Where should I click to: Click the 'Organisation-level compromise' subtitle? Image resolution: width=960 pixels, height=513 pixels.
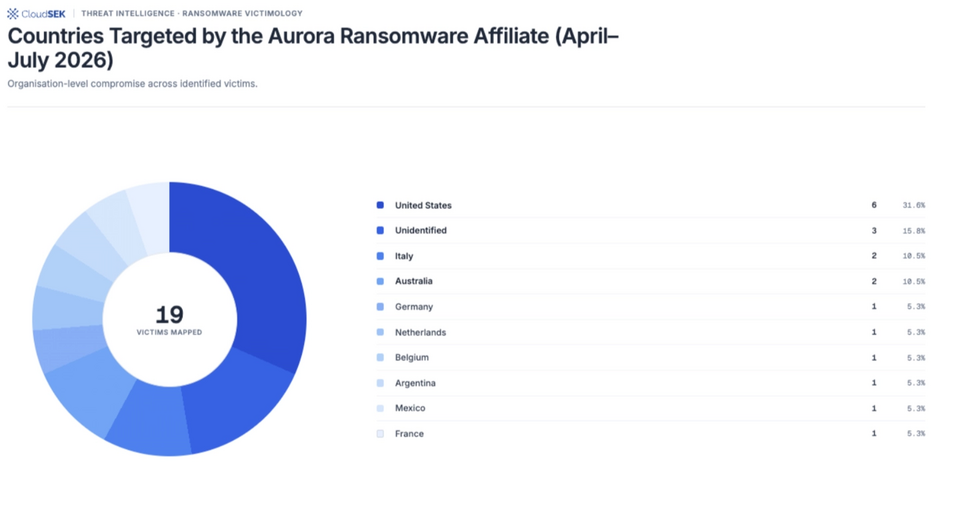coord(132,84)
